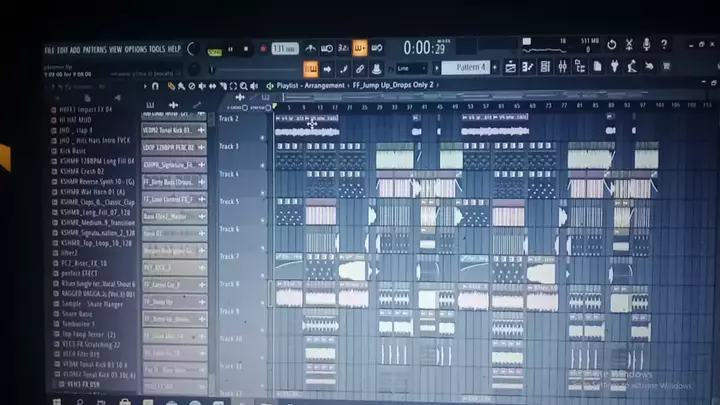The image size is (720, 405).
Task: Open the FILE menu
Action: [49, 49]
